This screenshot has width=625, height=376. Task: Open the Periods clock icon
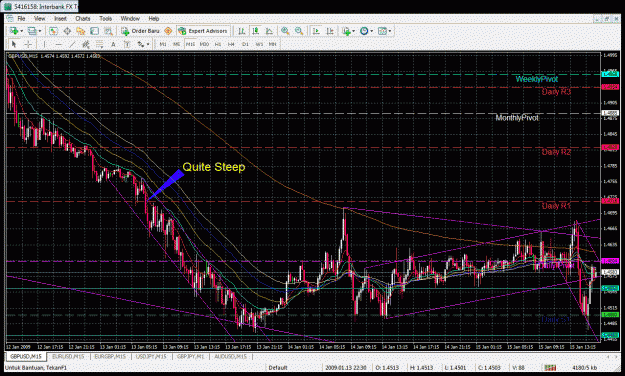tap(364, 31)
